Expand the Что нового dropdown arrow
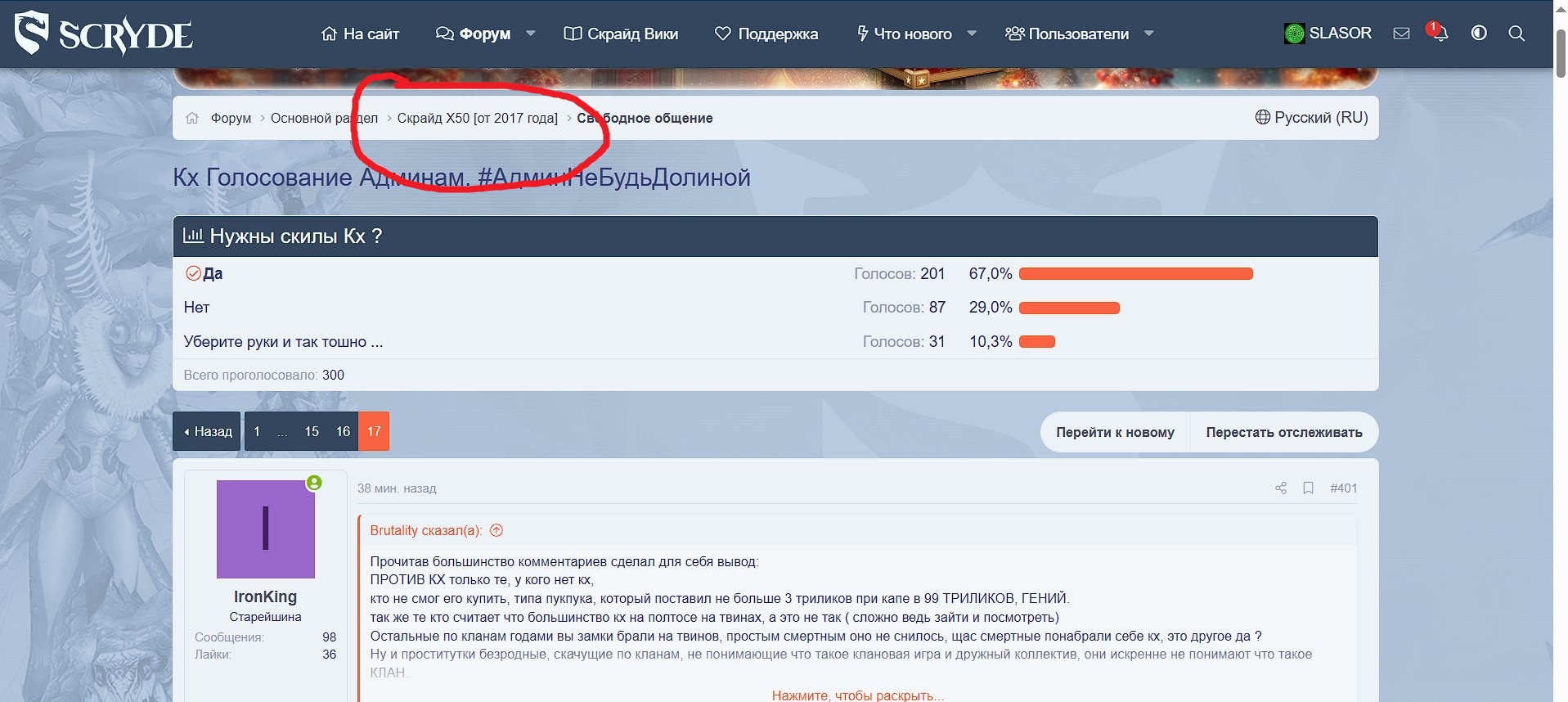Screen dimensions: 1568x702 [972, 34]
